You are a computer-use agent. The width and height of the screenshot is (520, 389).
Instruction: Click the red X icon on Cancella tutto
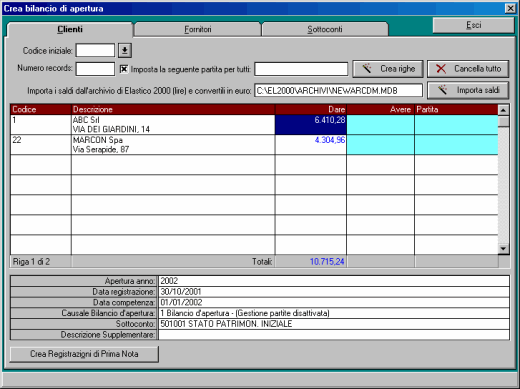[x=441, y=69]
